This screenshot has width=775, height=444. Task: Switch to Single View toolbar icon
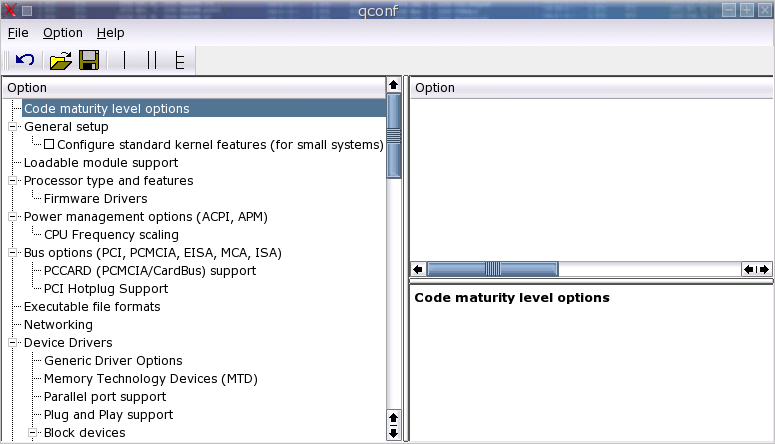(124, 60)
